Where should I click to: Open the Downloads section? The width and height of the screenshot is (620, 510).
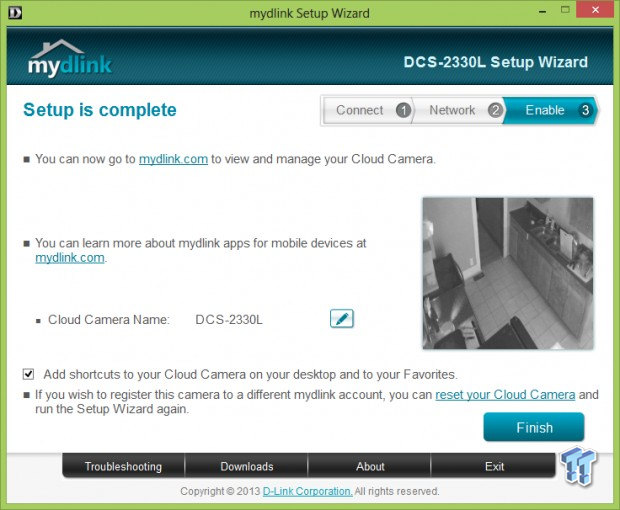pos(247,466)
